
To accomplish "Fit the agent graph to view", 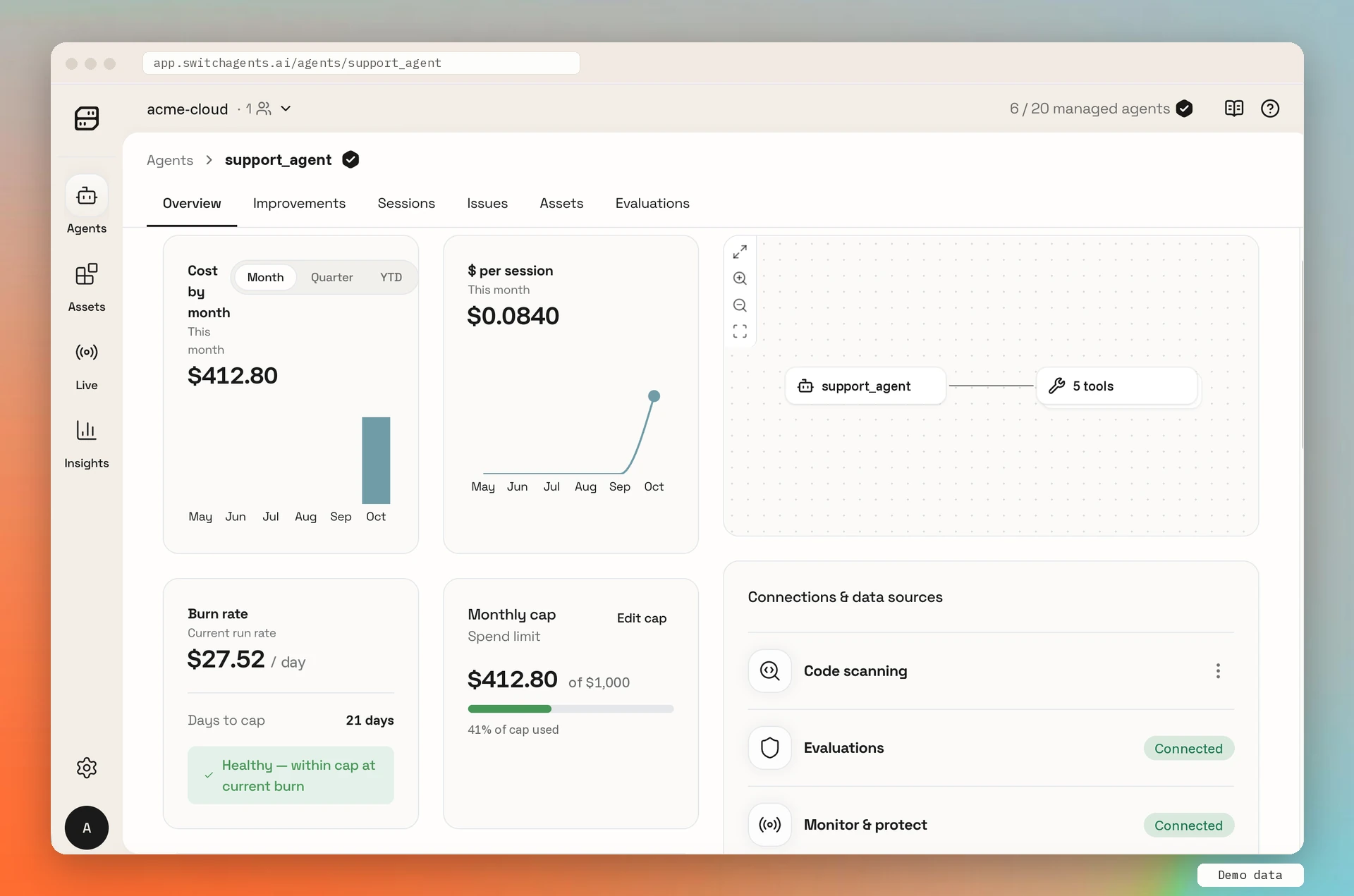I will tap(740, 331).
